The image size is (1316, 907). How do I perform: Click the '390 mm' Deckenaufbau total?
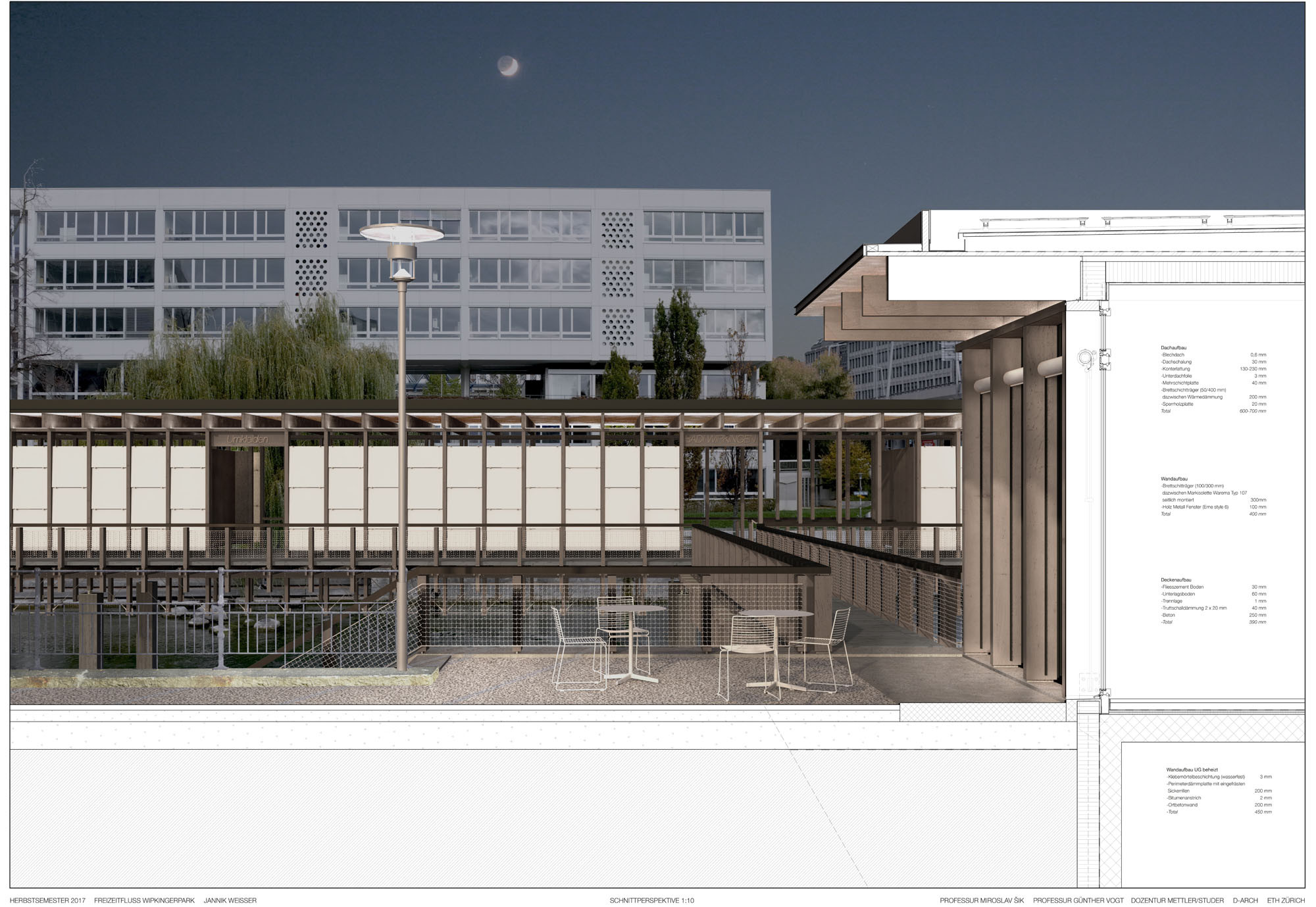[1257, 622]
